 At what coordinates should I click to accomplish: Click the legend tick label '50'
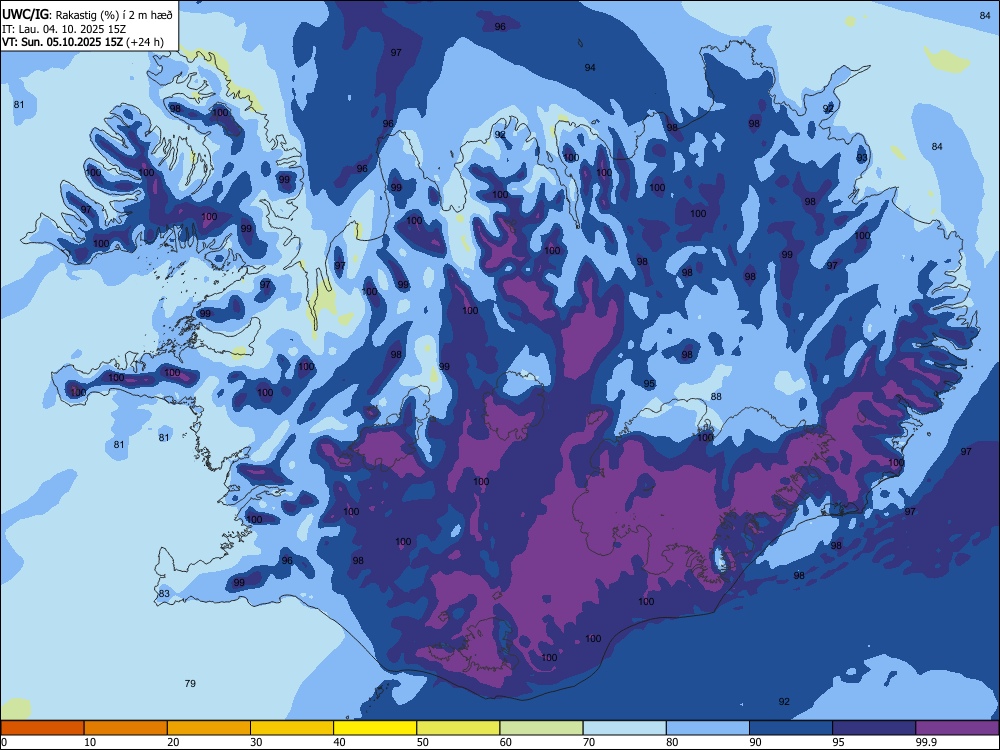tap(423, 742)
